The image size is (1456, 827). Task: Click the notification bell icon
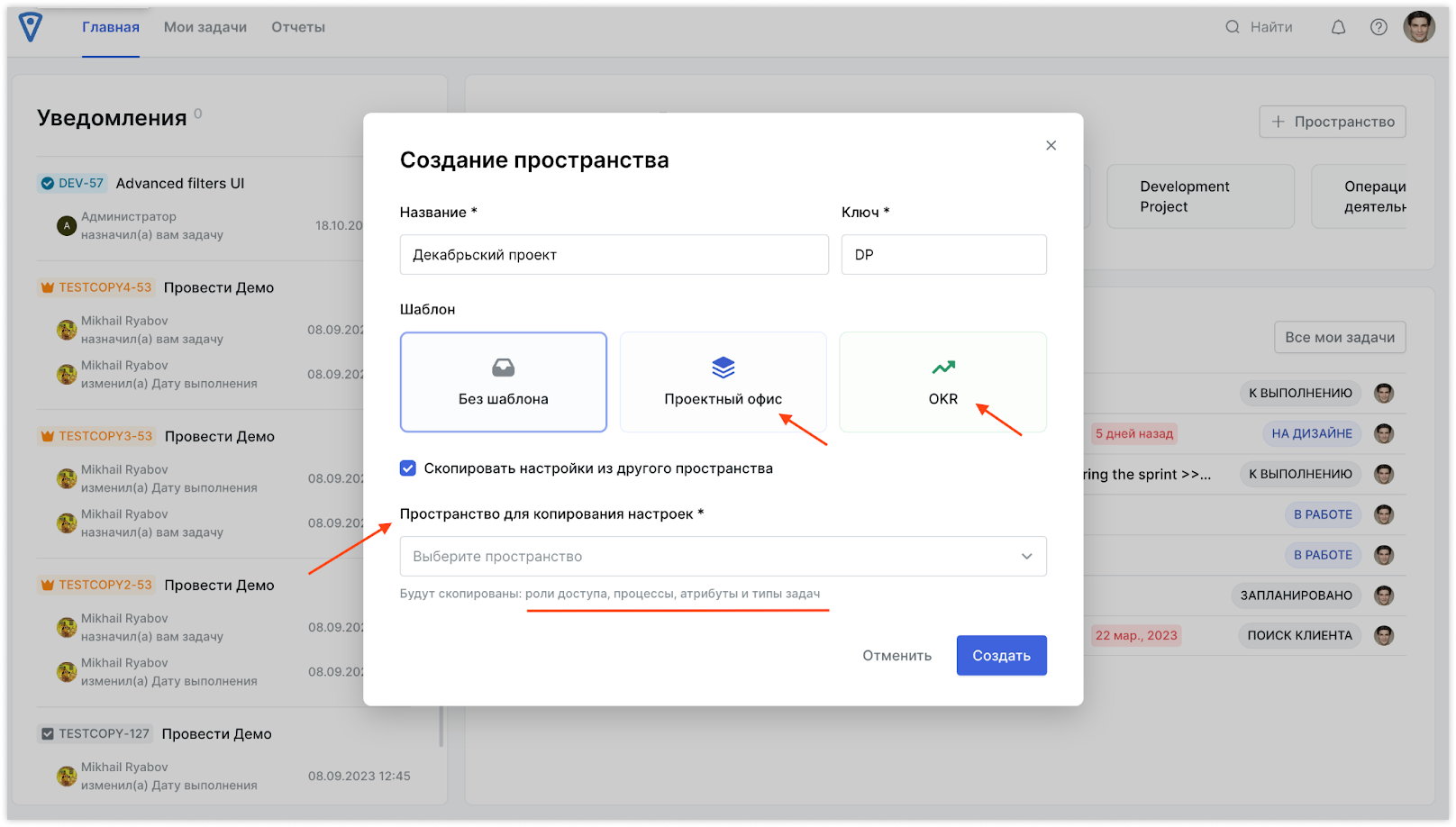coord(1337,26)
